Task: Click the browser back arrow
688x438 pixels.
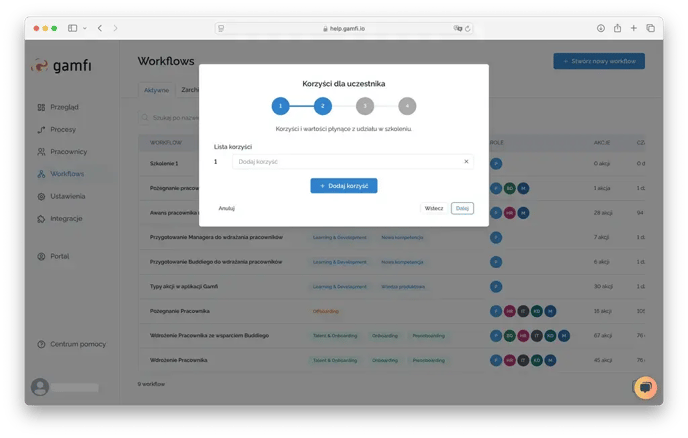Action: pyautogui.click(x=100, y=28)
